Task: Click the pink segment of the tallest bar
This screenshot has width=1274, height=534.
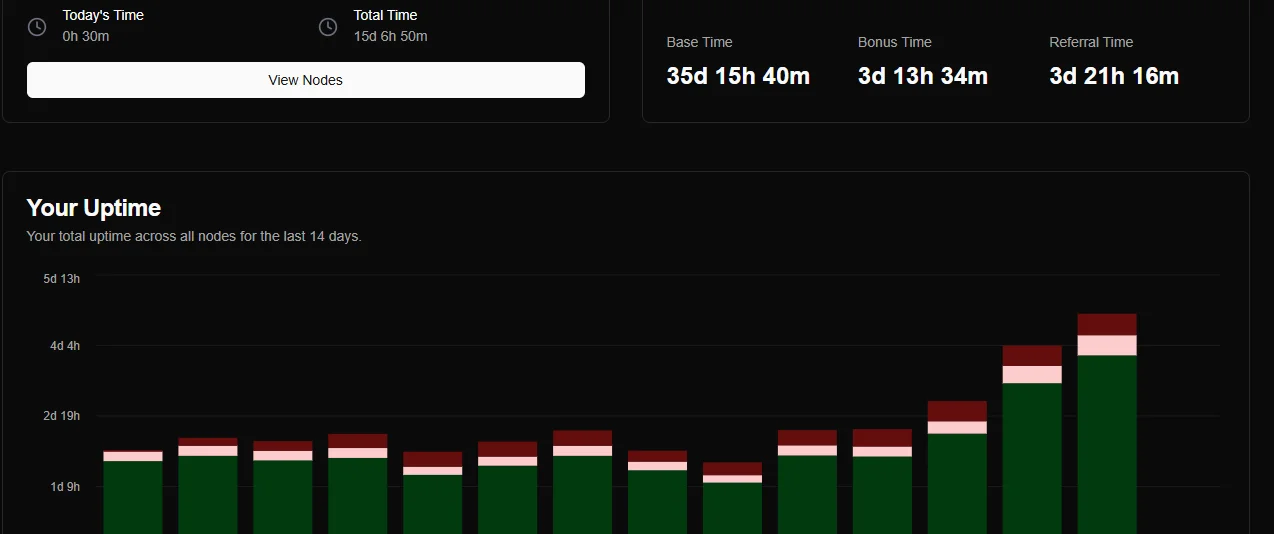Action: (x=1107, y=346)
